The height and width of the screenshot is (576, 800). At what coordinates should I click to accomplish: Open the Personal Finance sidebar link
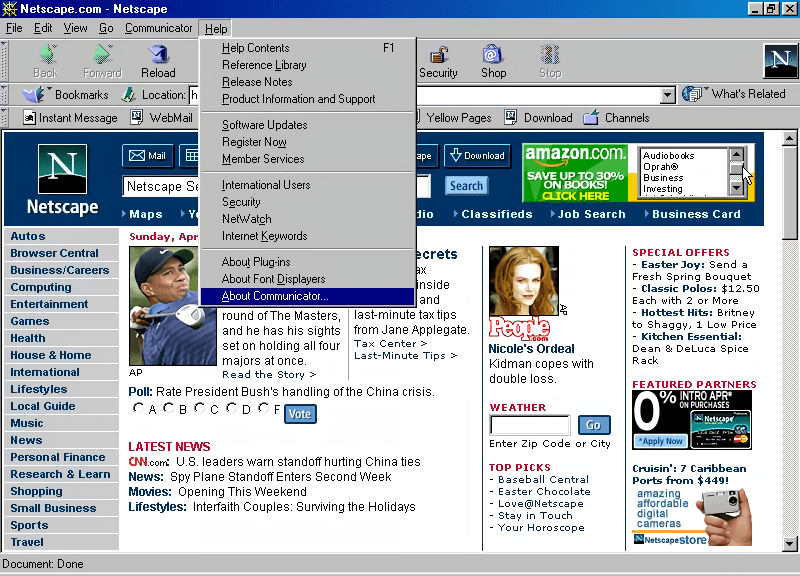coord(58,457)
